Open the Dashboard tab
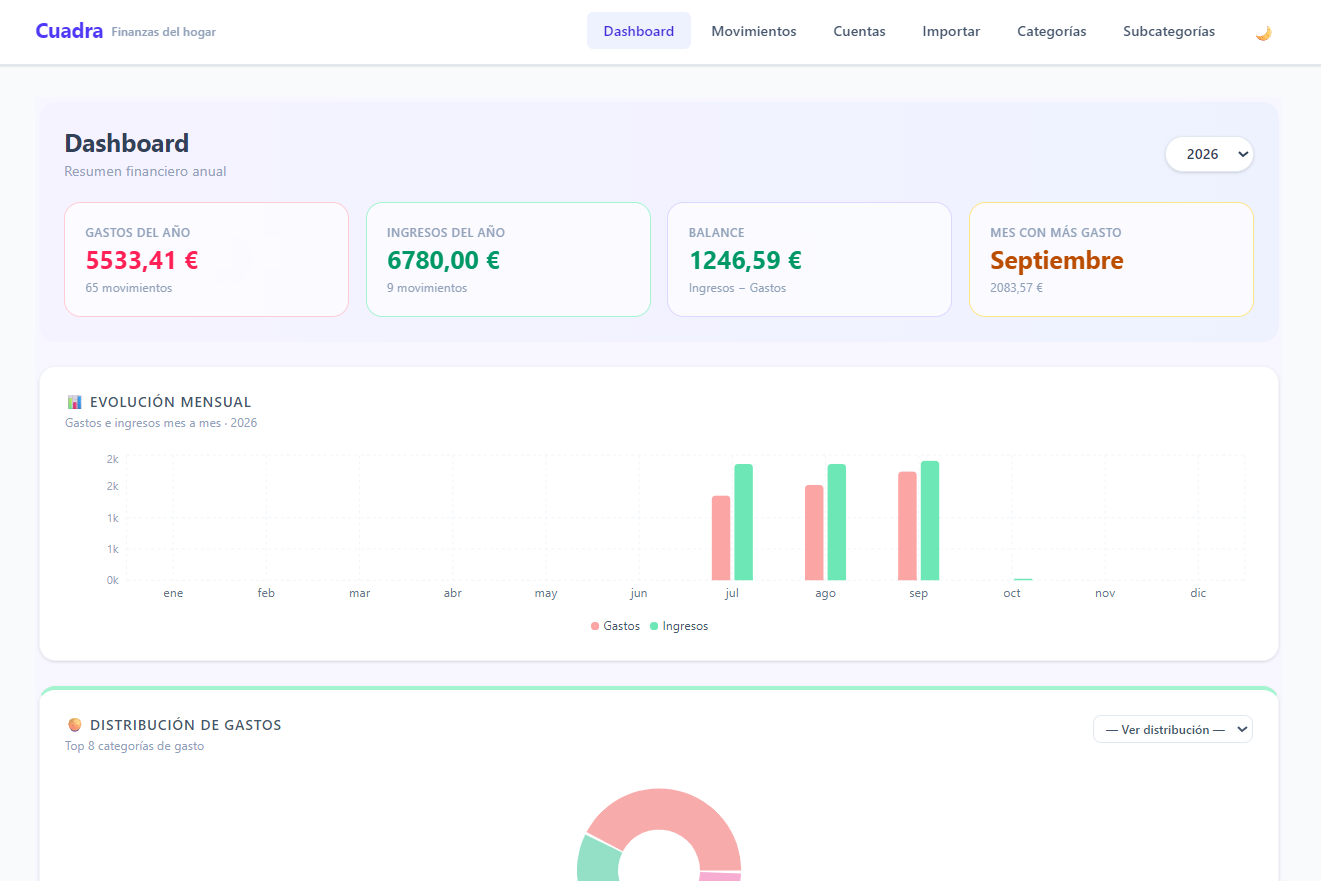The width and height of the screenshot is (1321, 881). click(x=639, y=31)
